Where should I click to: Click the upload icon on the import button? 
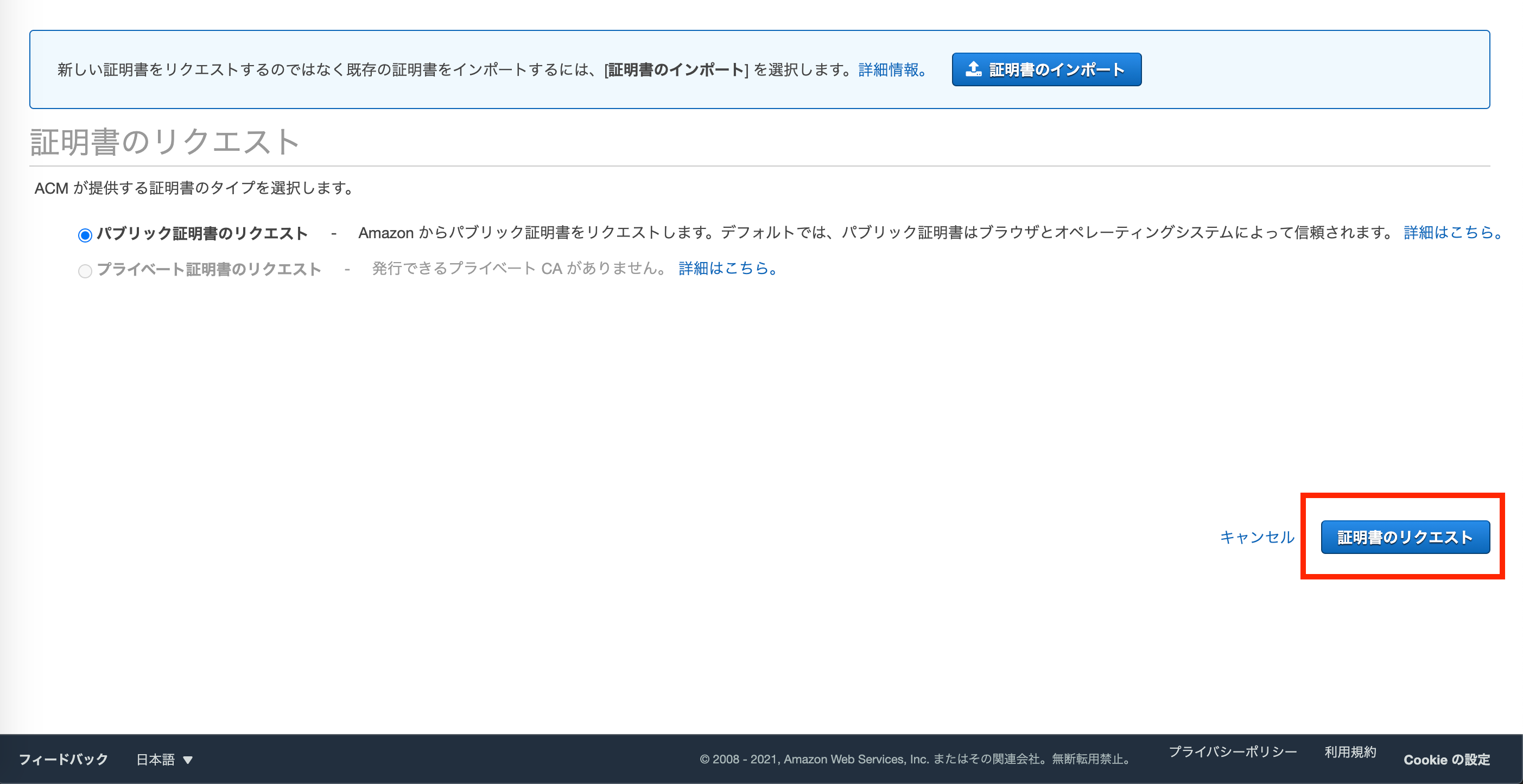click(x=973, y=69)
